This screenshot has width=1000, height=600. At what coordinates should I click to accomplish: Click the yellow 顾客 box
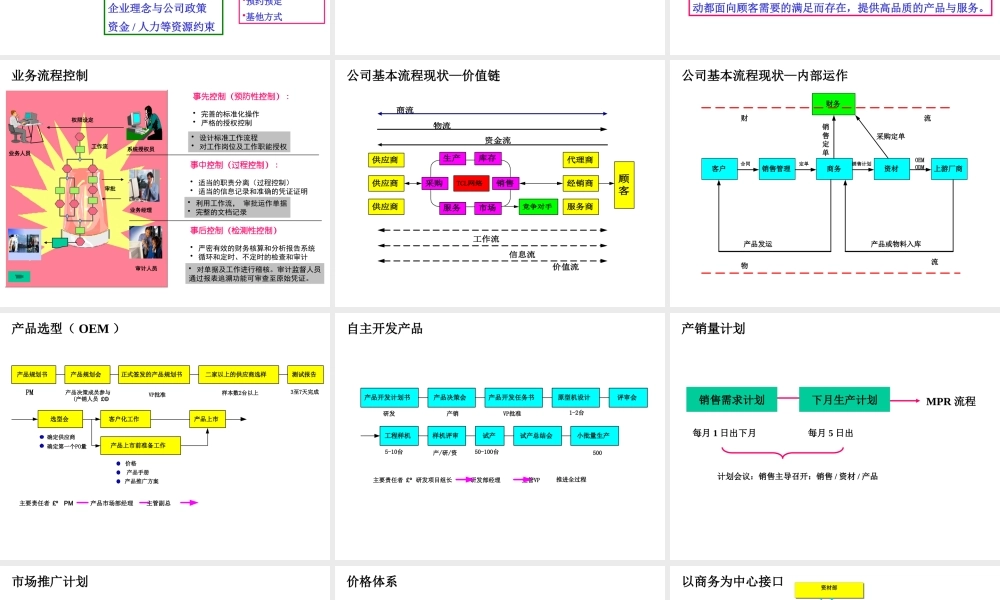click(624, 185)
